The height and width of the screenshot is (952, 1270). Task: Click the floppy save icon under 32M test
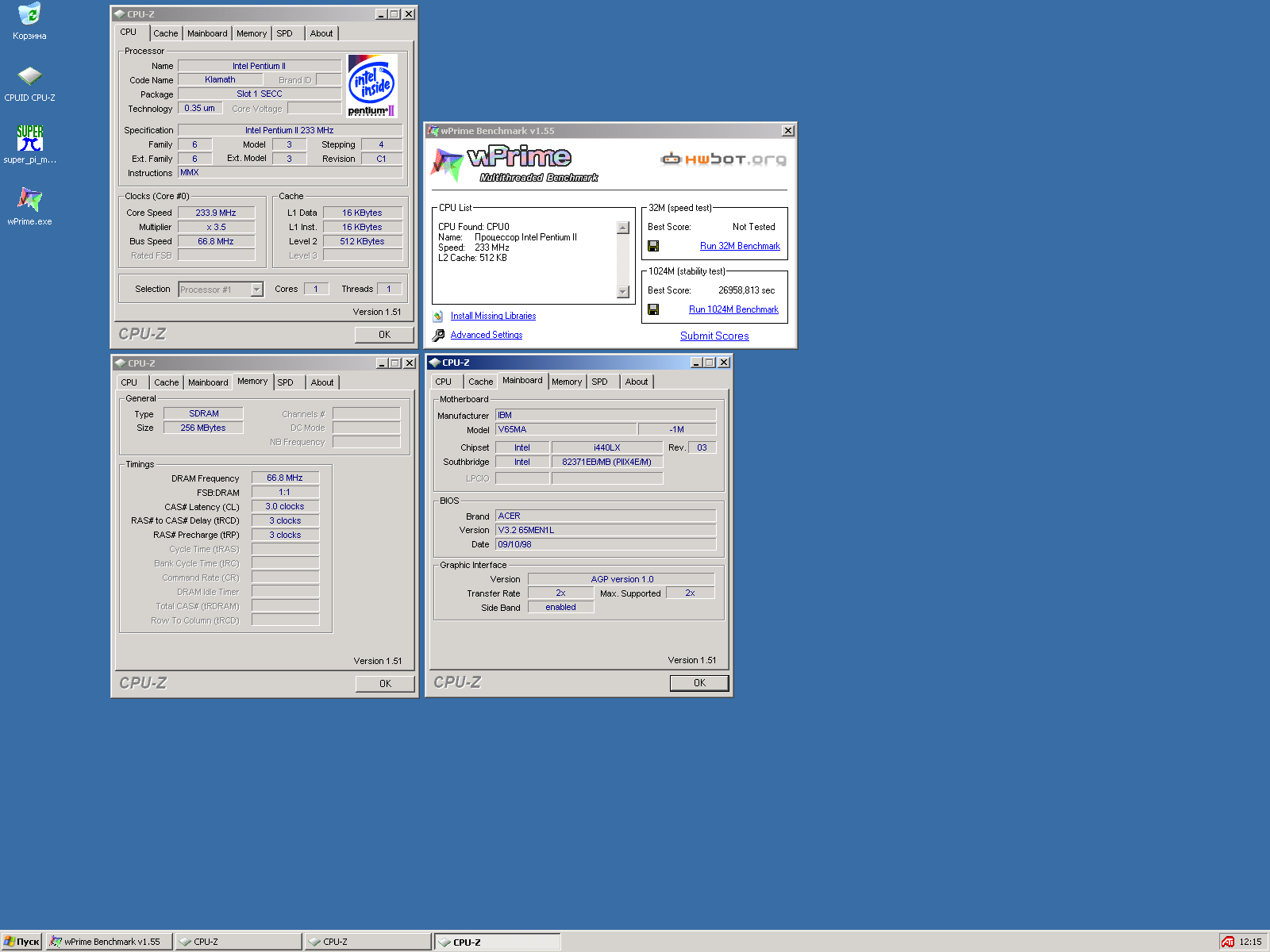[653, 246]
